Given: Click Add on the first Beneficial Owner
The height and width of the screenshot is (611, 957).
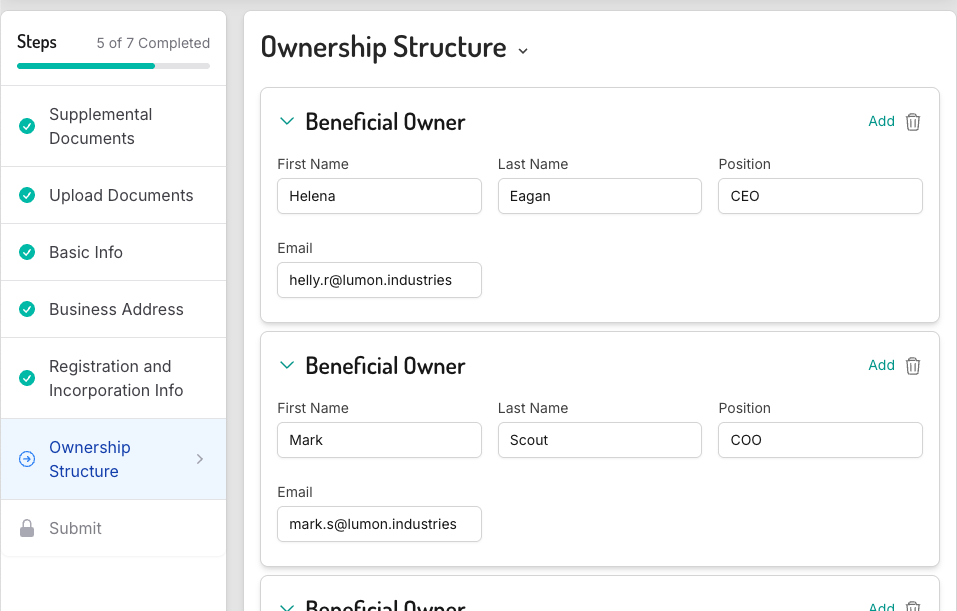Looking at the screenshot, I should click(881, 121).
